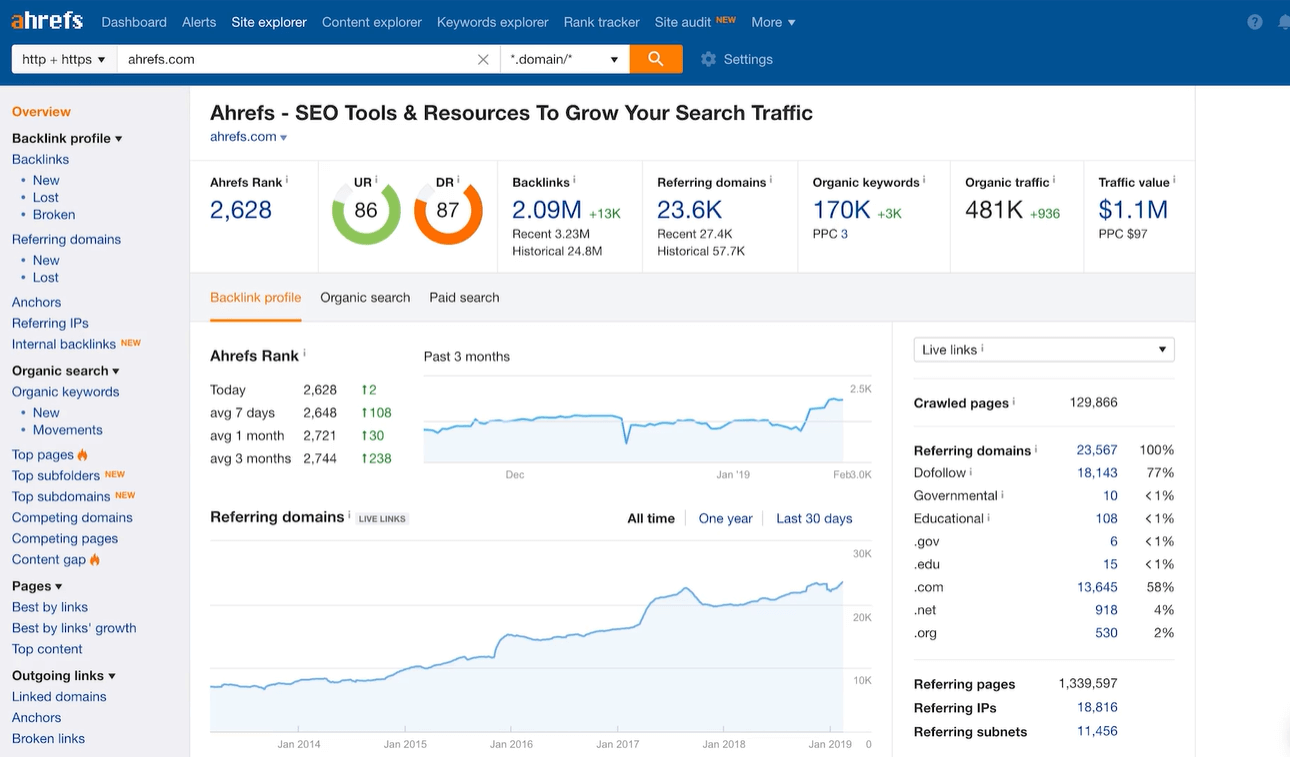1290x757 pixels.
Task: Open Backlinks in the sidebar
Action: 40,159
